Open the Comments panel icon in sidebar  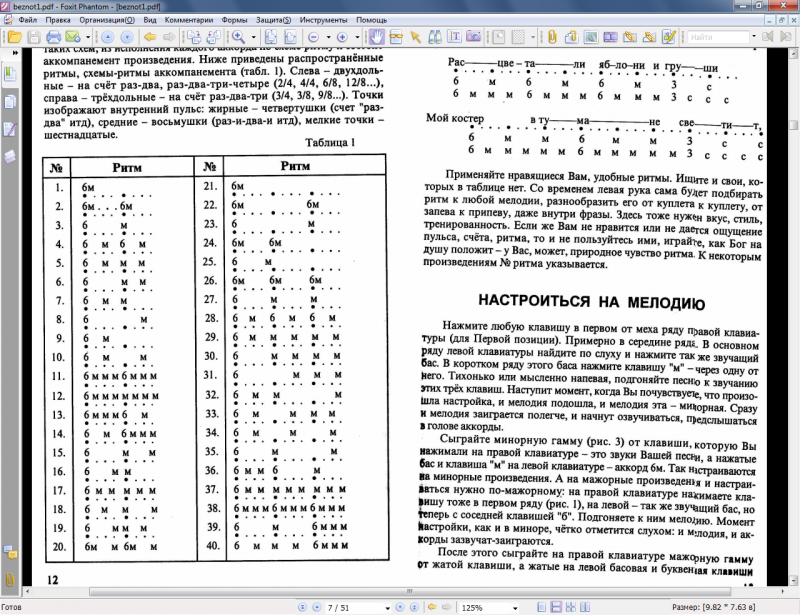[x=10, y=552]
